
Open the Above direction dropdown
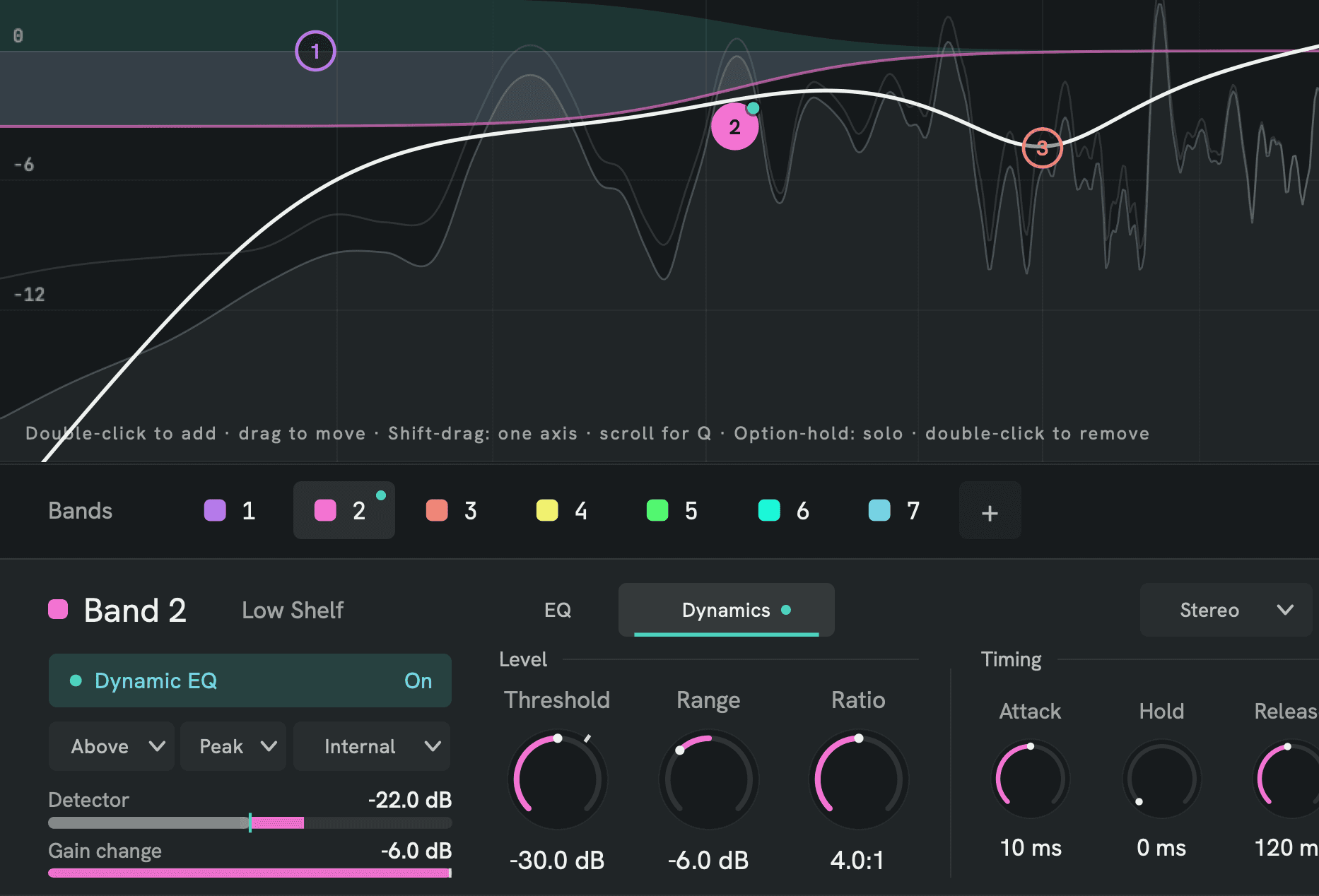(x=112, y=746)
